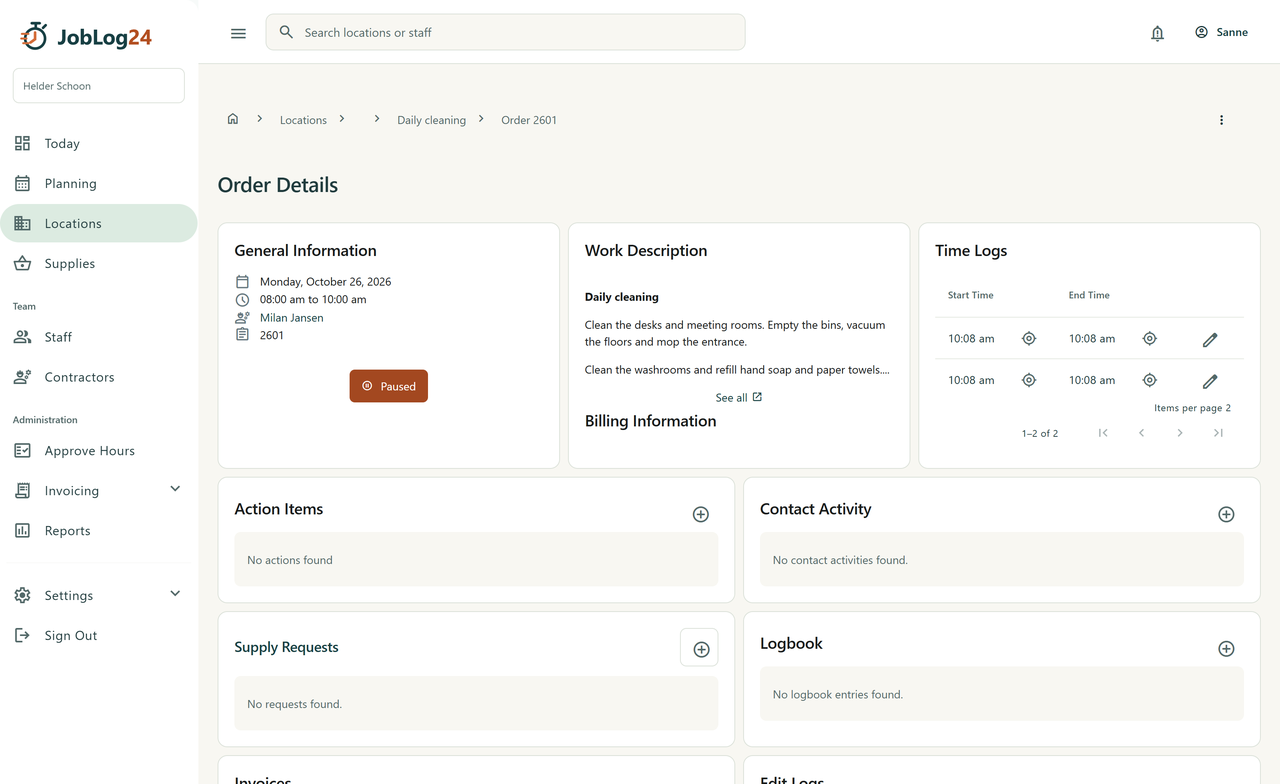The image size is (1280, 784).
Task: Open Today in the sidebar
Action: coord(99,144)
